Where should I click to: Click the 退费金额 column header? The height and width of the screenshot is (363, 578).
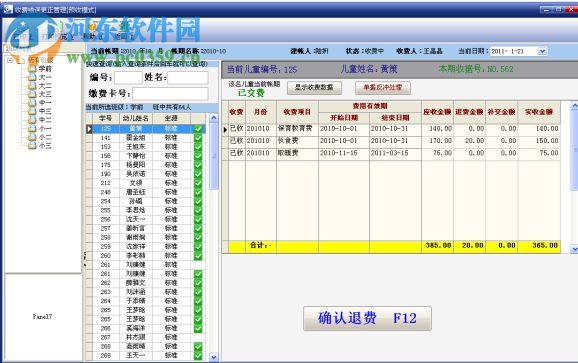(x=470, y=112)
